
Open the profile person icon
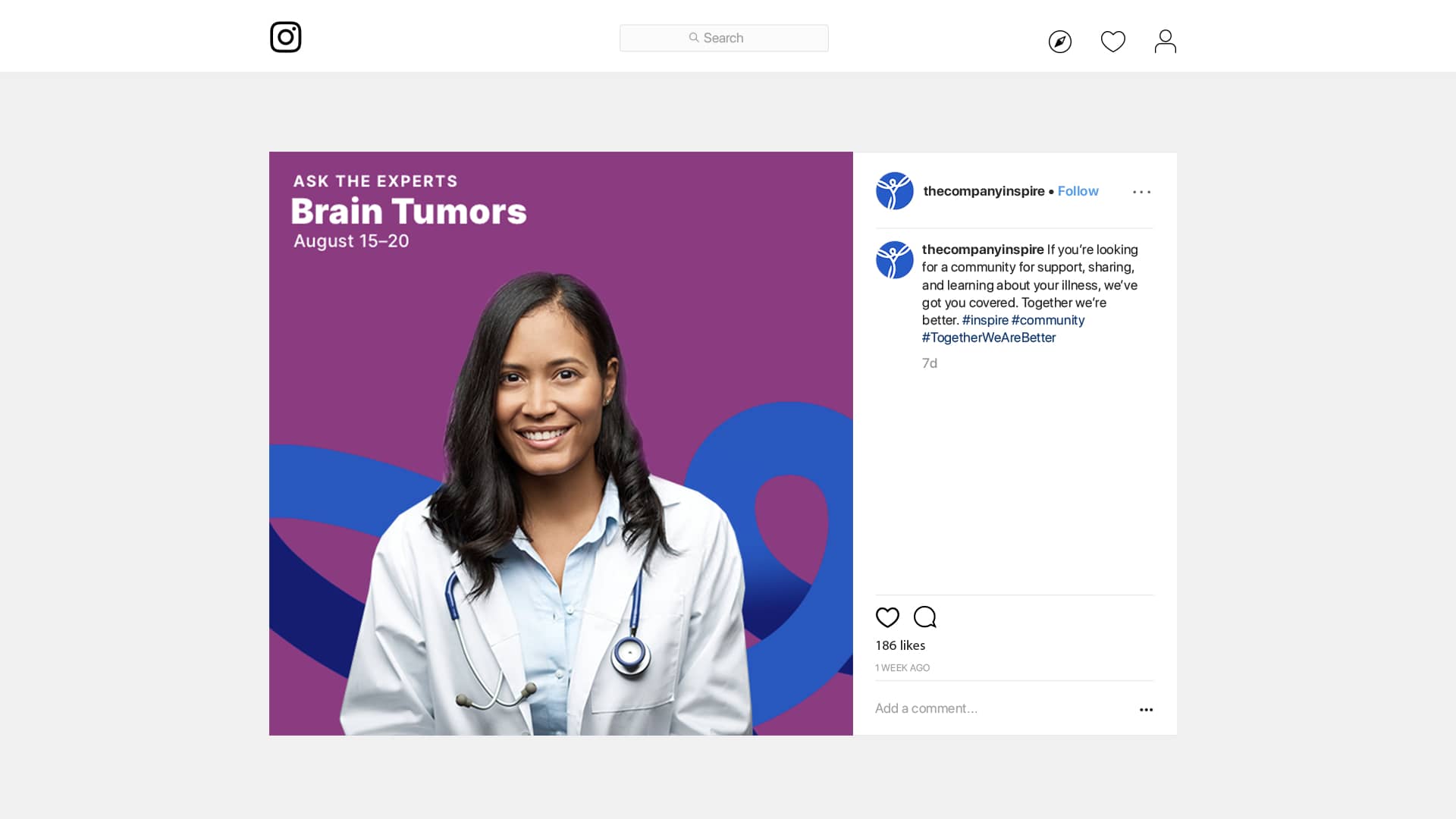(1165, 42)
